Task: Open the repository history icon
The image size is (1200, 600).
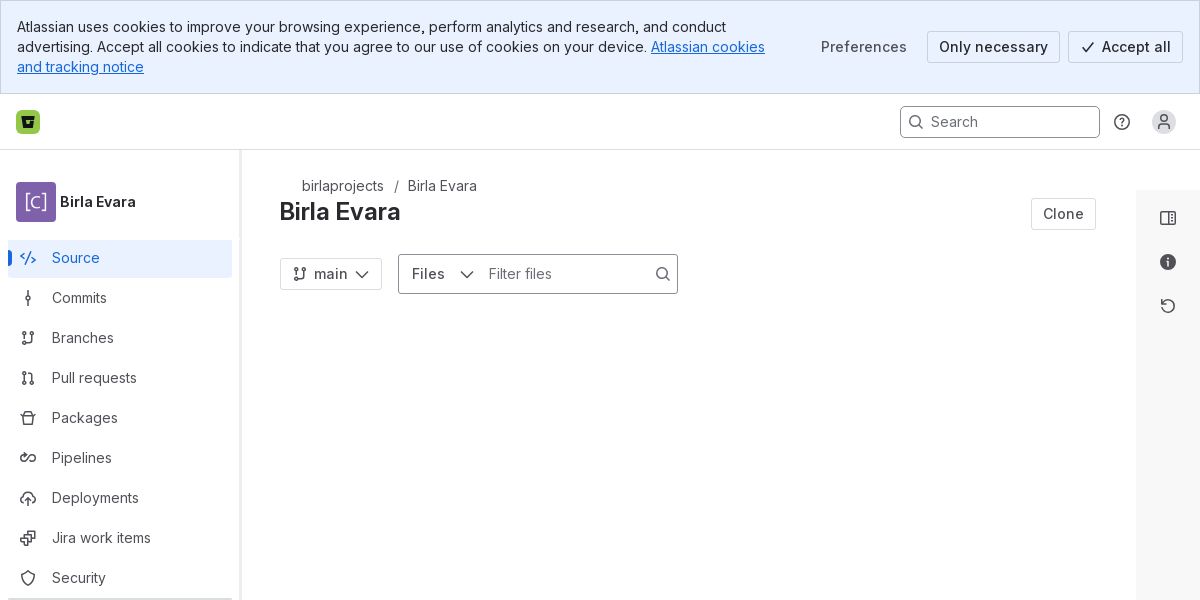Action: coord(1168,306)
